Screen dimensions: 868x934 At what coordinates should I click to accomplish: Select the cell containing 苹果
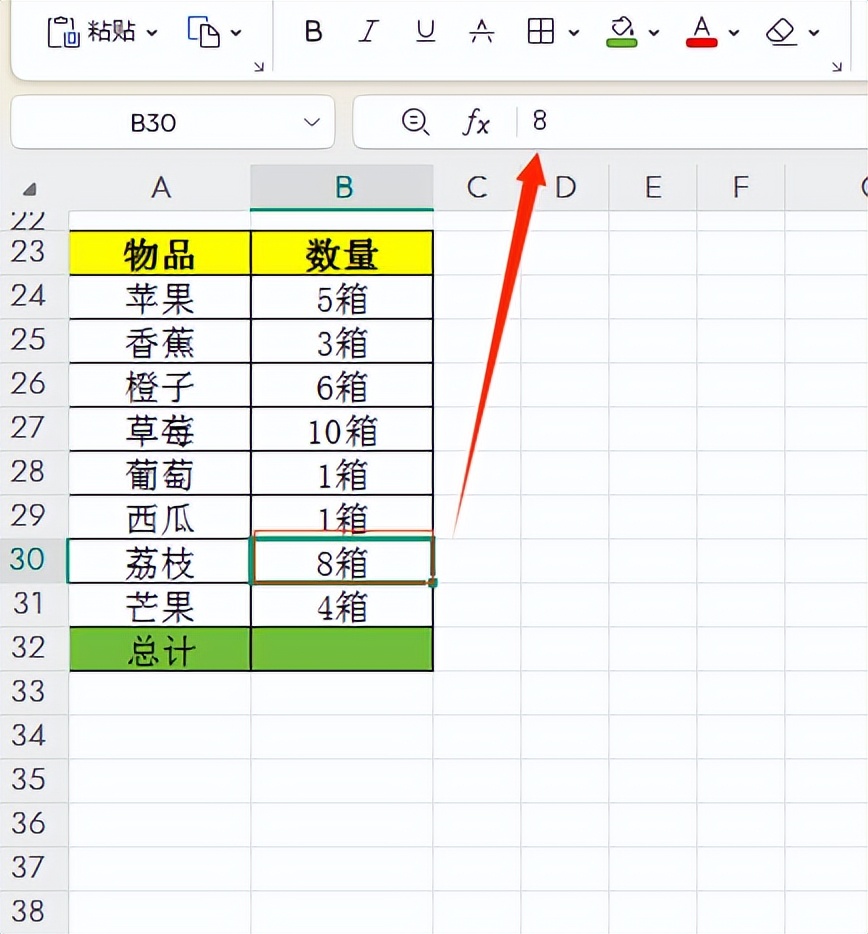(x=160, y=297)
